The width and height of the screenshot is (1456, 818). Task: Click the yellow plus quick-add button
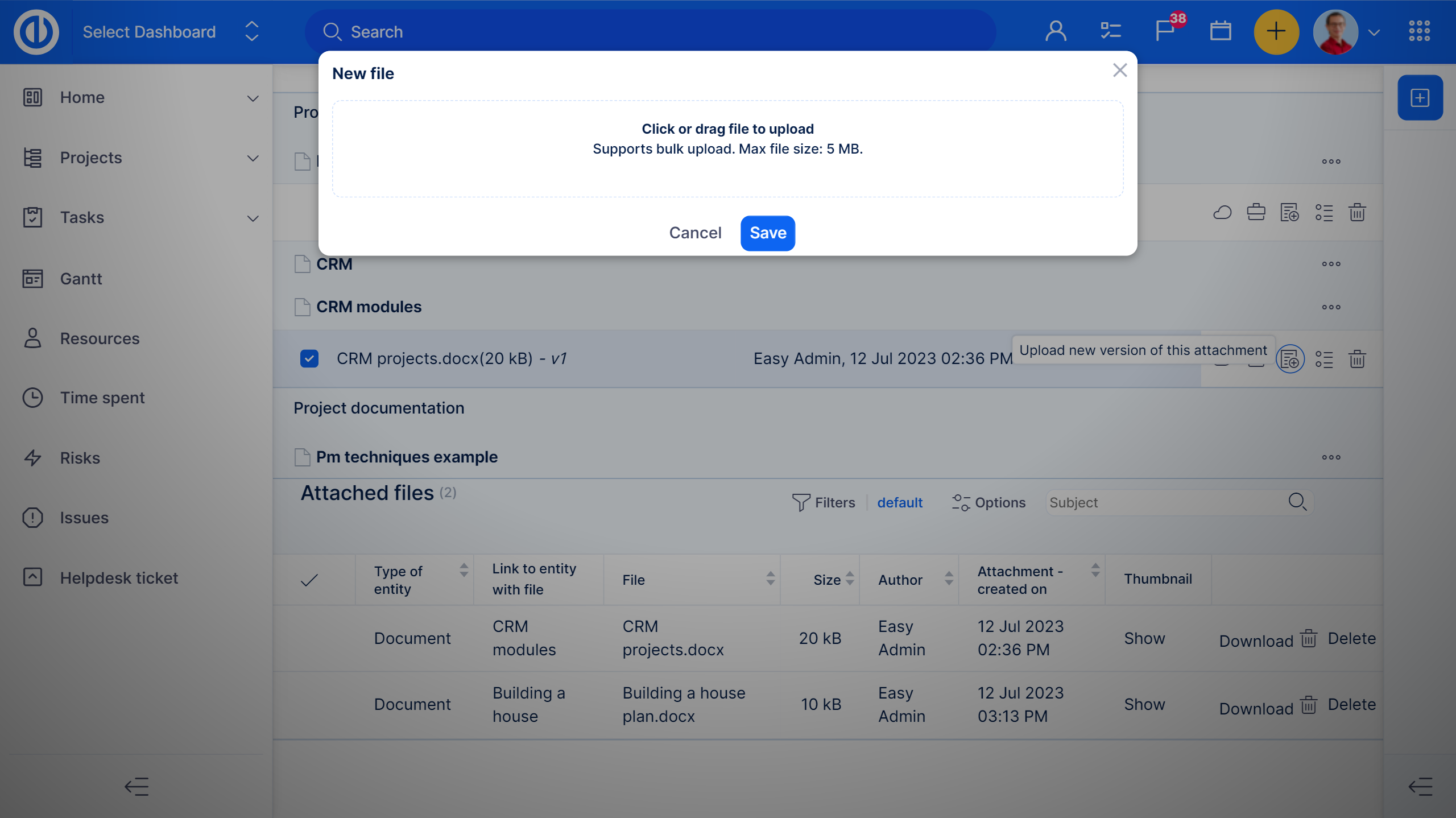point(1276,31)
